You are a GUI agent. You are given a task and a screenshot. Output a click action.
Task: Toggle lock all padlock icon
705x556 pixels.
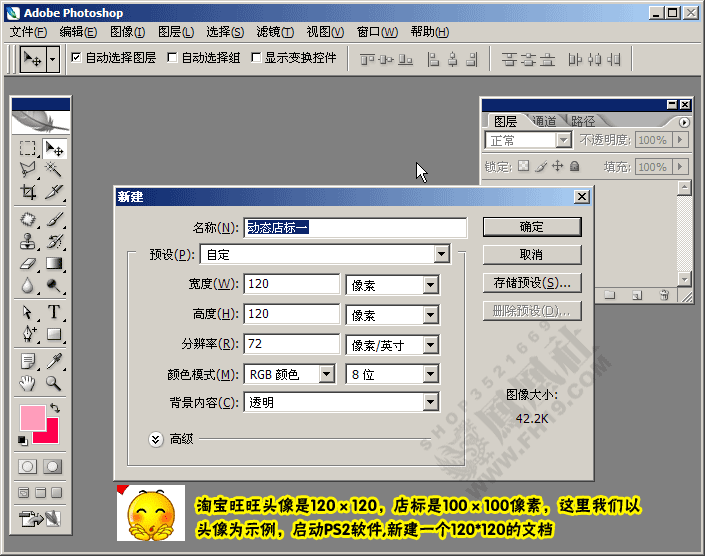point(574,167)
